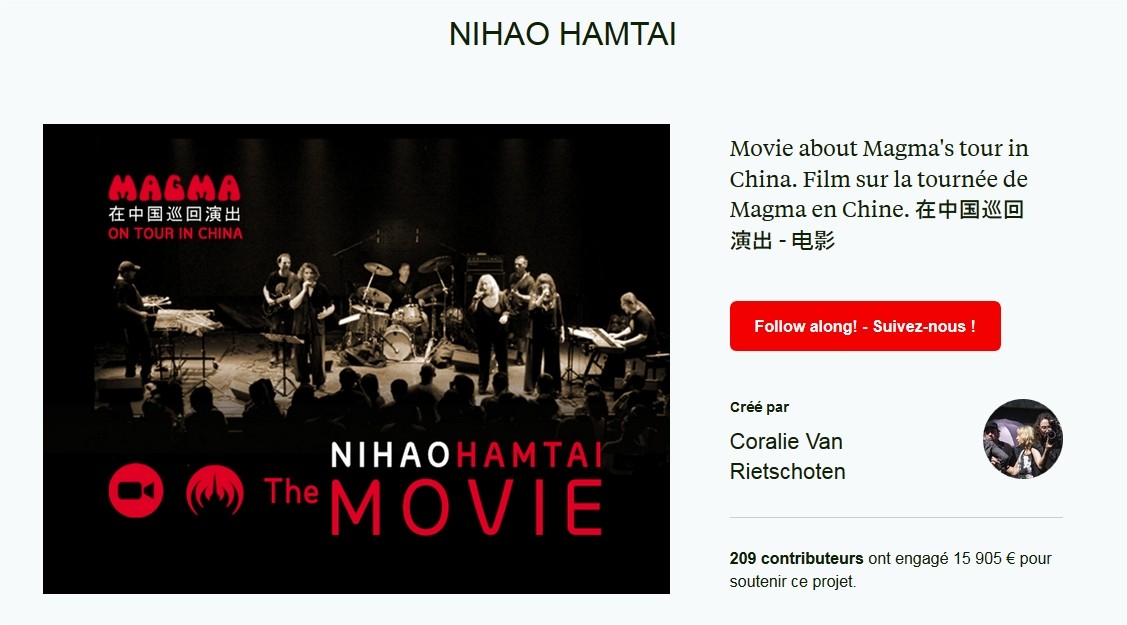
Task: Click the project description paragraph
Action: (x=879, y=194)
